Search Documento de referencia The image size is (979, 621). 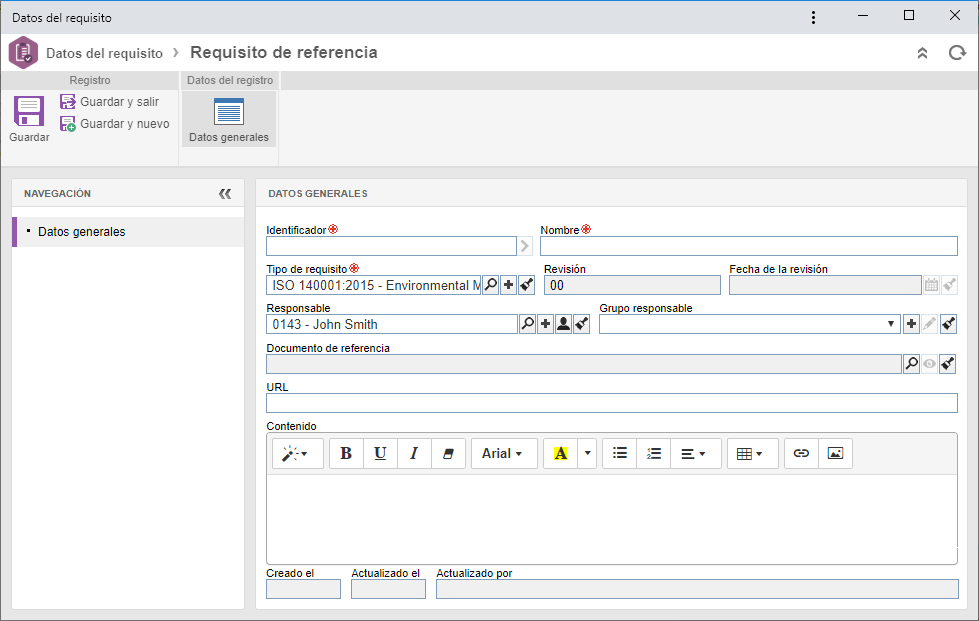912,363
